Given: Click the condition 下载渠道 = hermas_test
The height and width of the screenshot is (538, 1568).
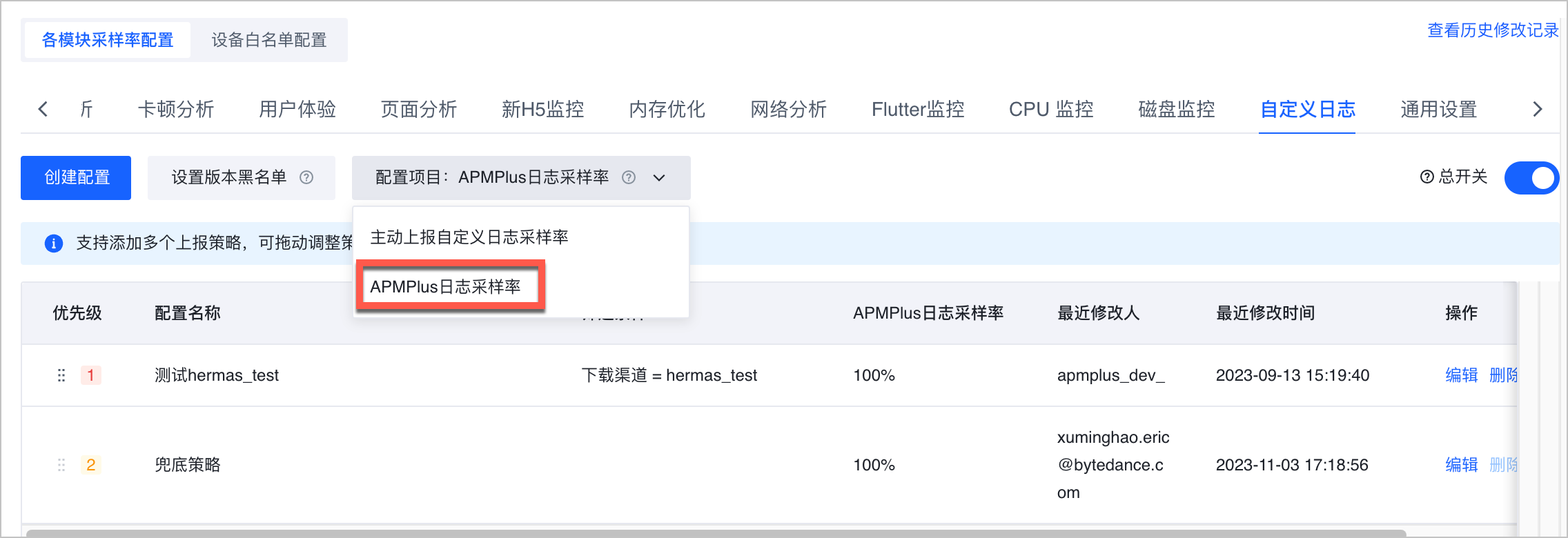Looking at the screenshot, I should pos(669,375).
